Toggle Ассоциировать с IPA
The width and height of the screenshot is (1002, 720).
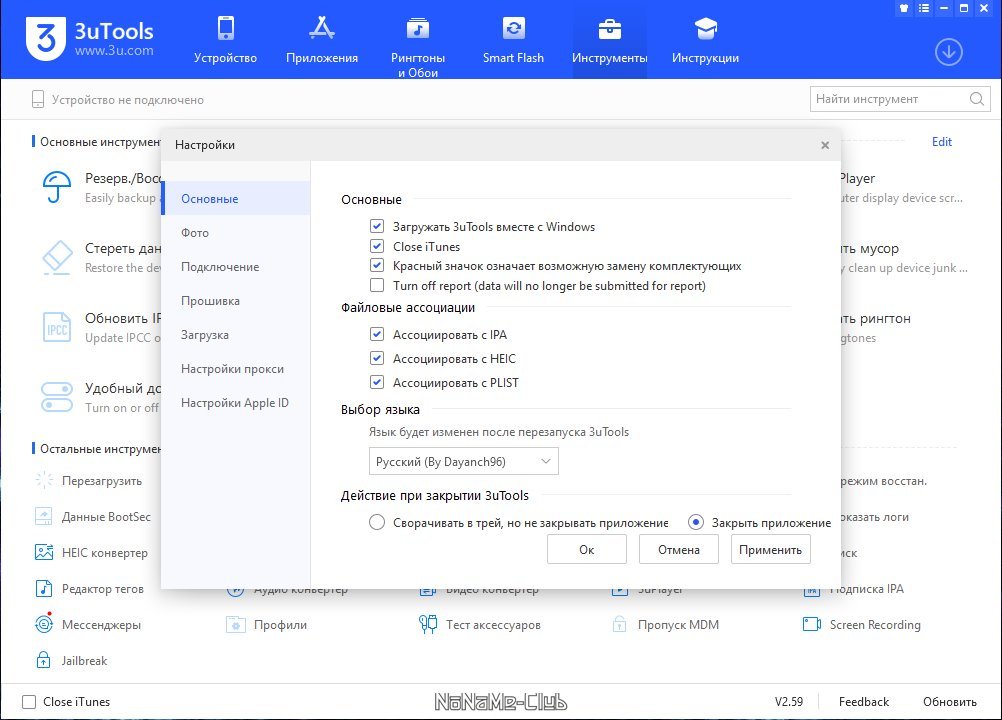[x=377, y=334]
